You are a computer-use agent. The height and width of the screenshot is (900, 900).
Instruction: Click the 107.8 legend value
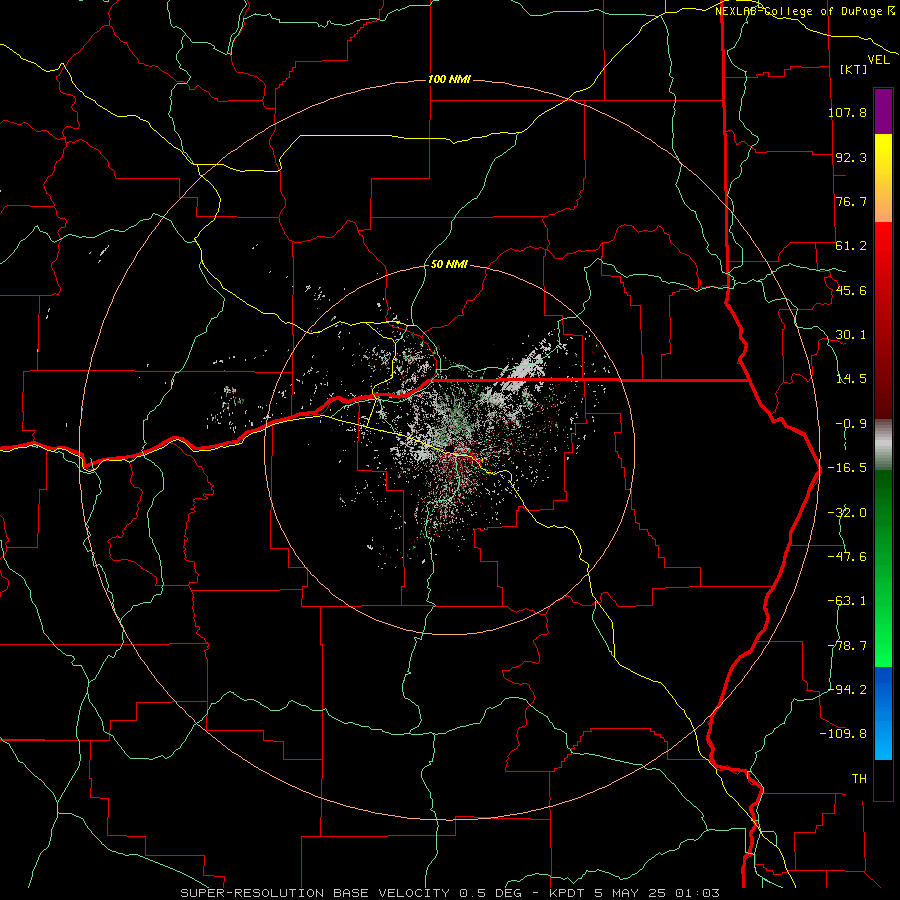(x=847, y=112)
